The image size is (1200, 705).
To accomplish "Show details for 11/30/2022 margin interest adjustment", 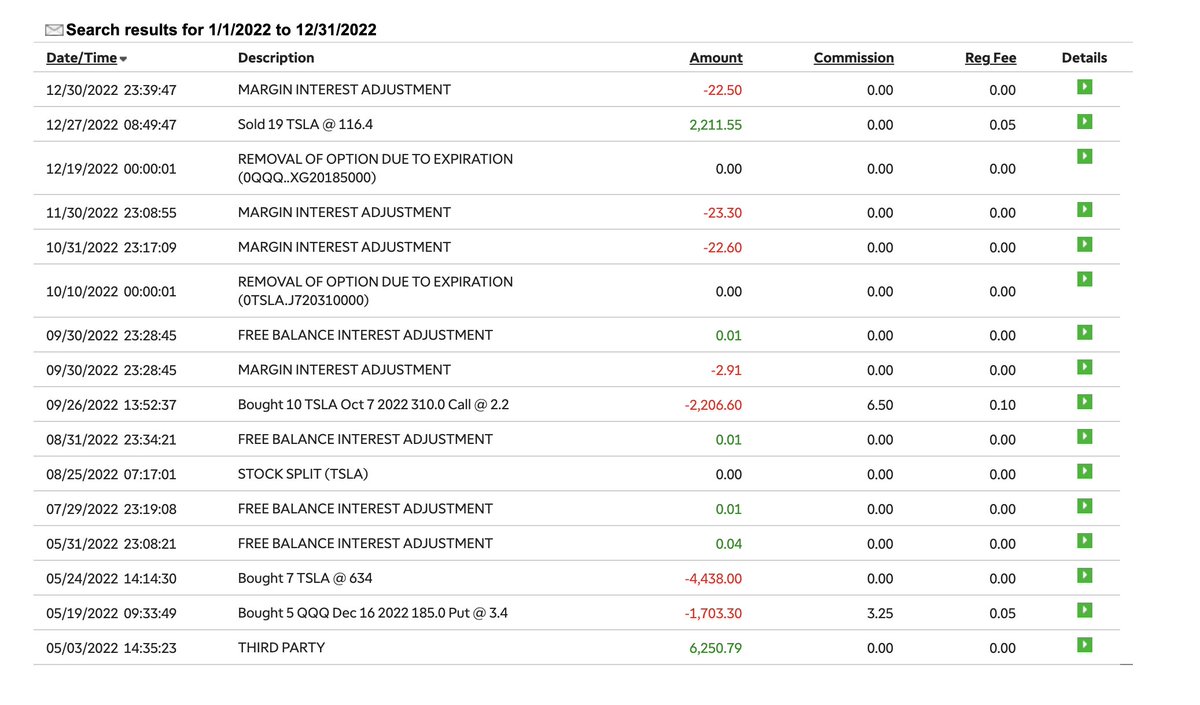I will [1085, 210].
